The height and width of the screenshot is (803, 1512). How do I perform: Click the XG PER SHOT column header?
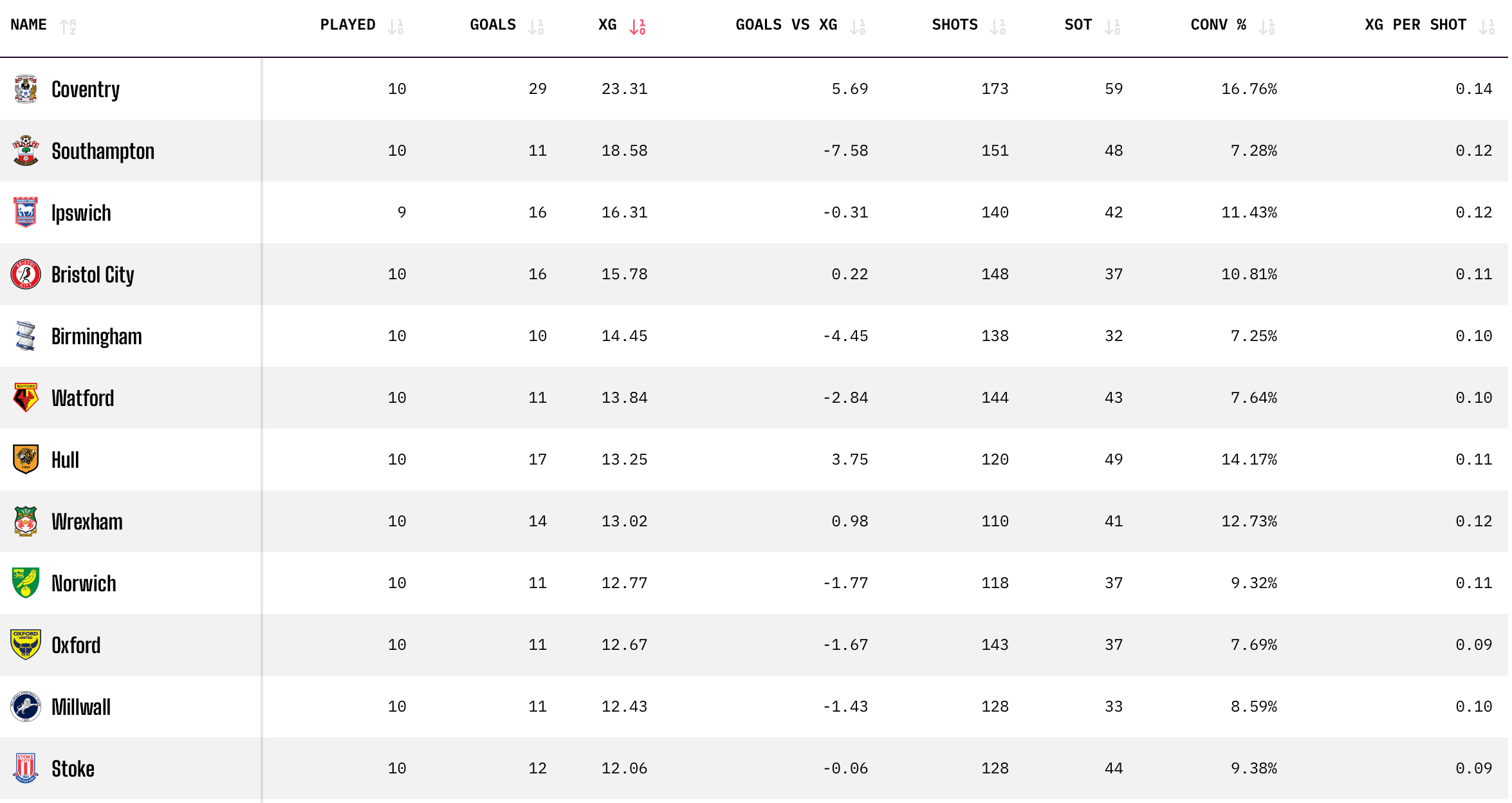(x=1415, y=25)
